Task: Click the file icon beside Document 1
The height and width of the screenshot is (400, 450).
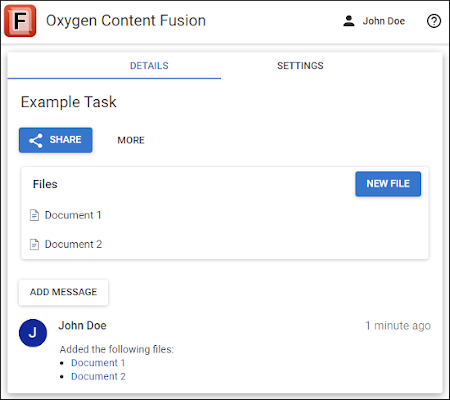Action: coord(34,215)
